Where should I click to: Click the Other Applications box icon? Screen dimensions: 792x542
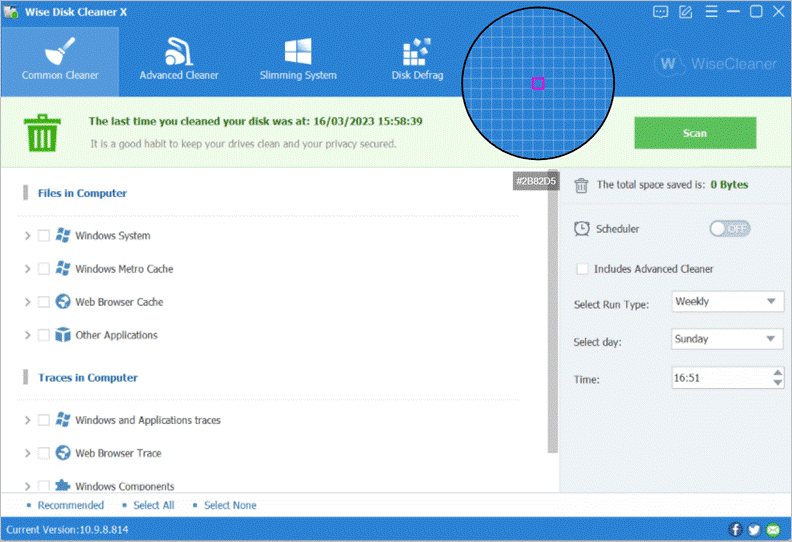[63, 335]
